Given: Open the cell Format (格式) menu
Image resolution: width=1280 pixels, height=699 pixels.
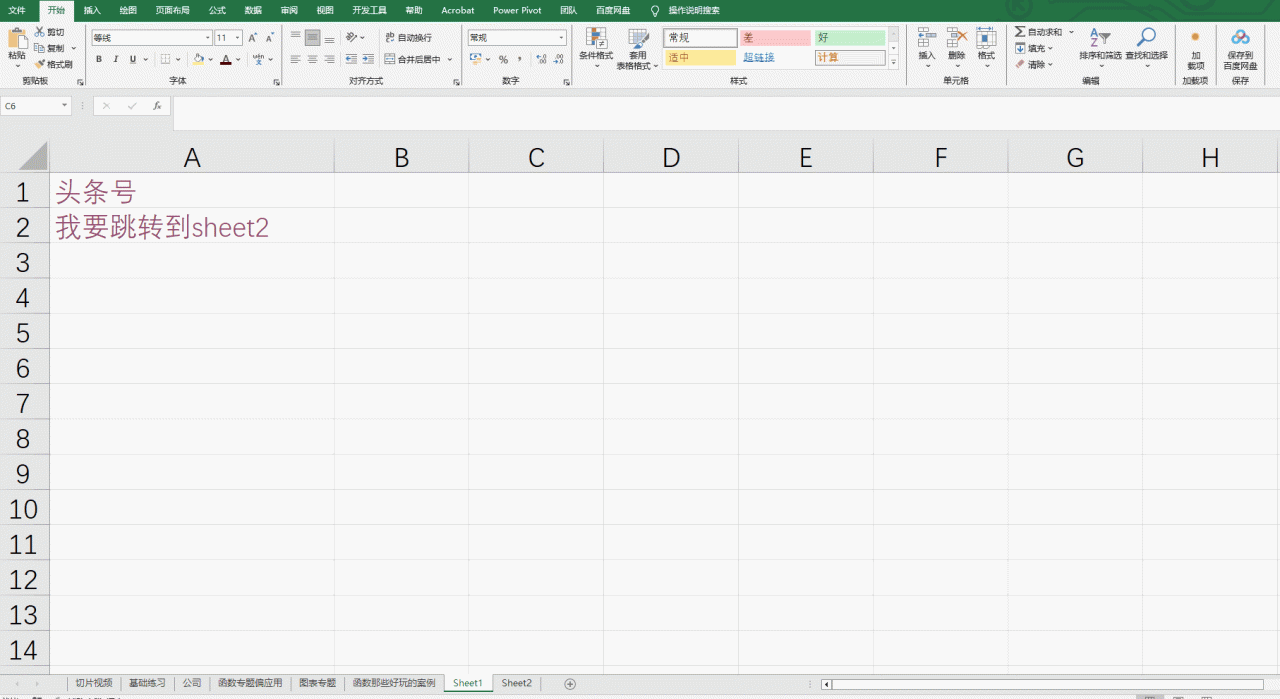Looking at the screenshot, I should (x=986, y=46).
